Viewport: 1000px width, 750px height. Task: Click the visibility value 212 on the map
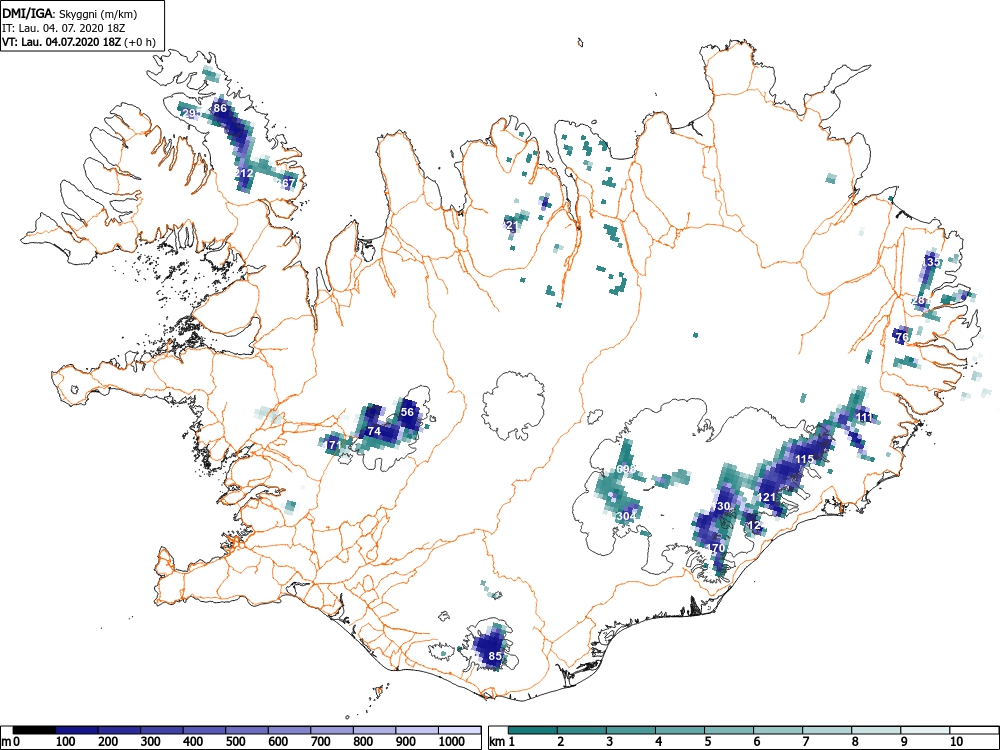tap(244, 173)
